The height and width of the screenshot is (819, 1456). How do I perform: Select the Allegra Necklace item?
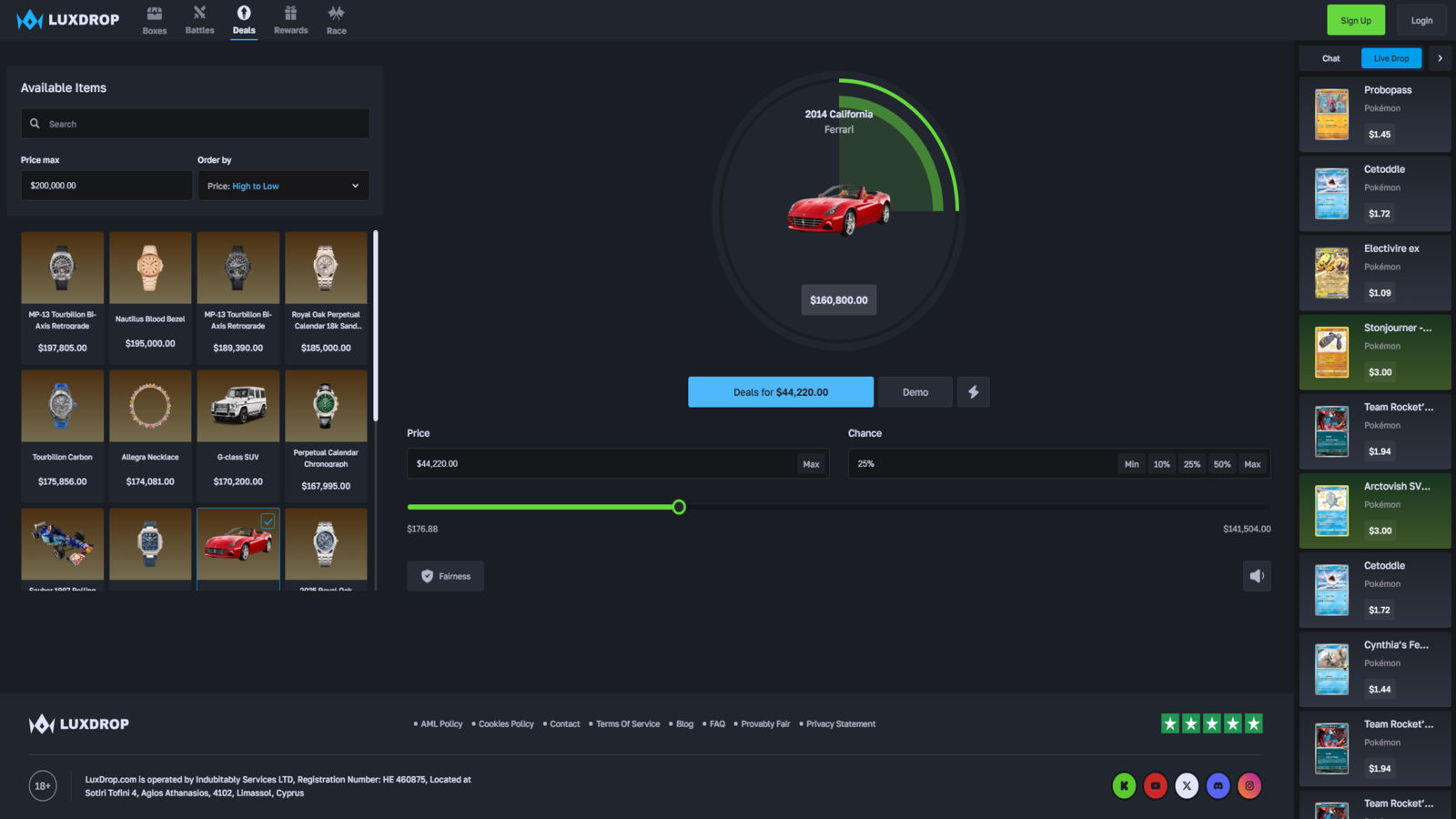(x=150, y=435)
